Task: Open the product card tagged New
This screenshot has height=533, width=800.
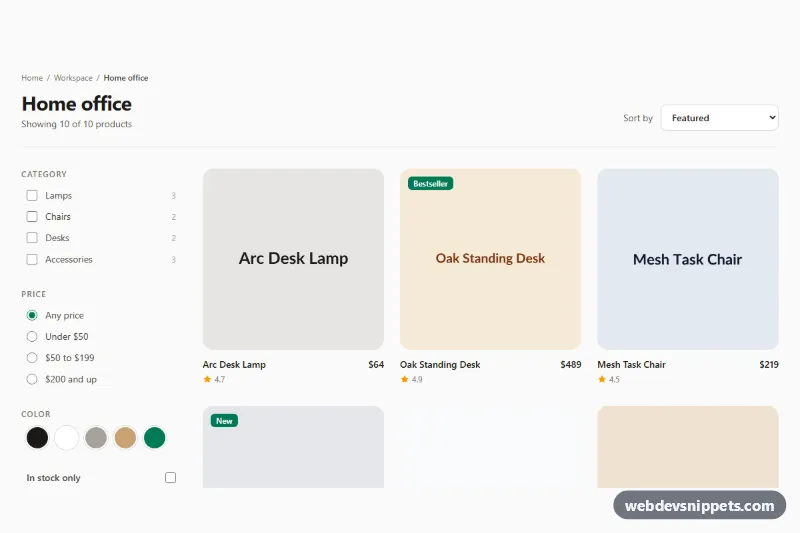Action: [x=293, y=447]
